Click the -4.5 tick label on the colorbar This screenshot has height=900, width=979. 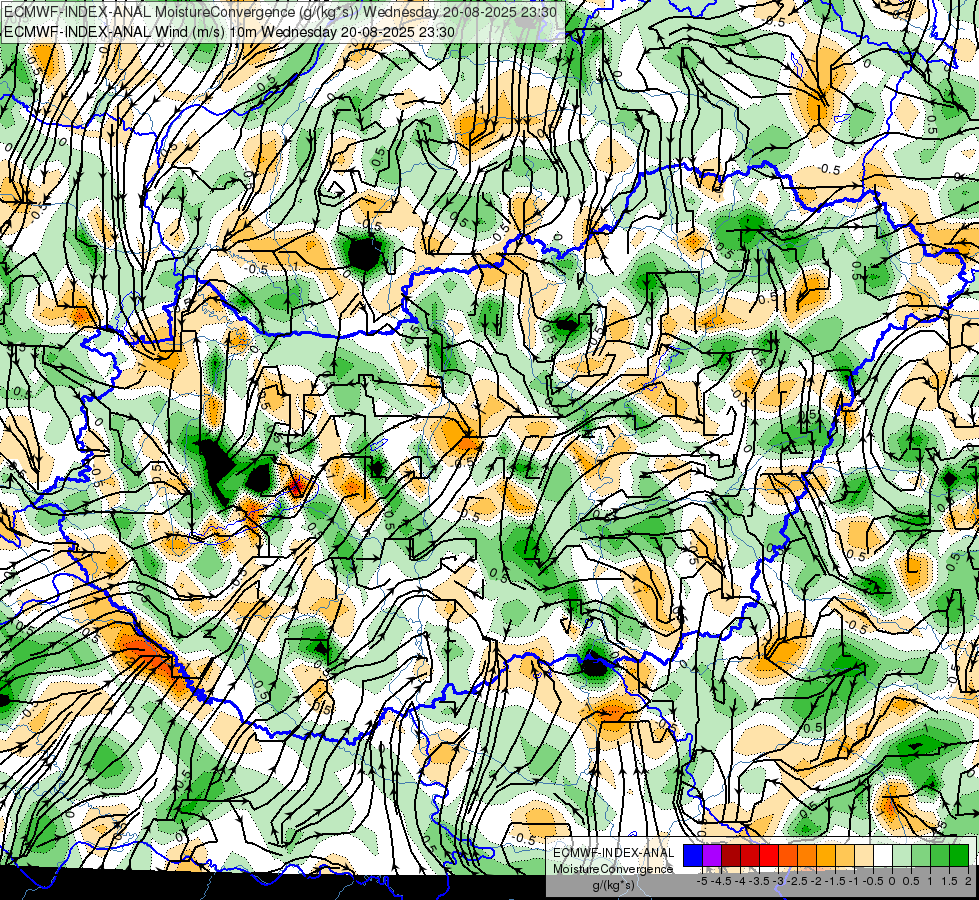(721, 881)
